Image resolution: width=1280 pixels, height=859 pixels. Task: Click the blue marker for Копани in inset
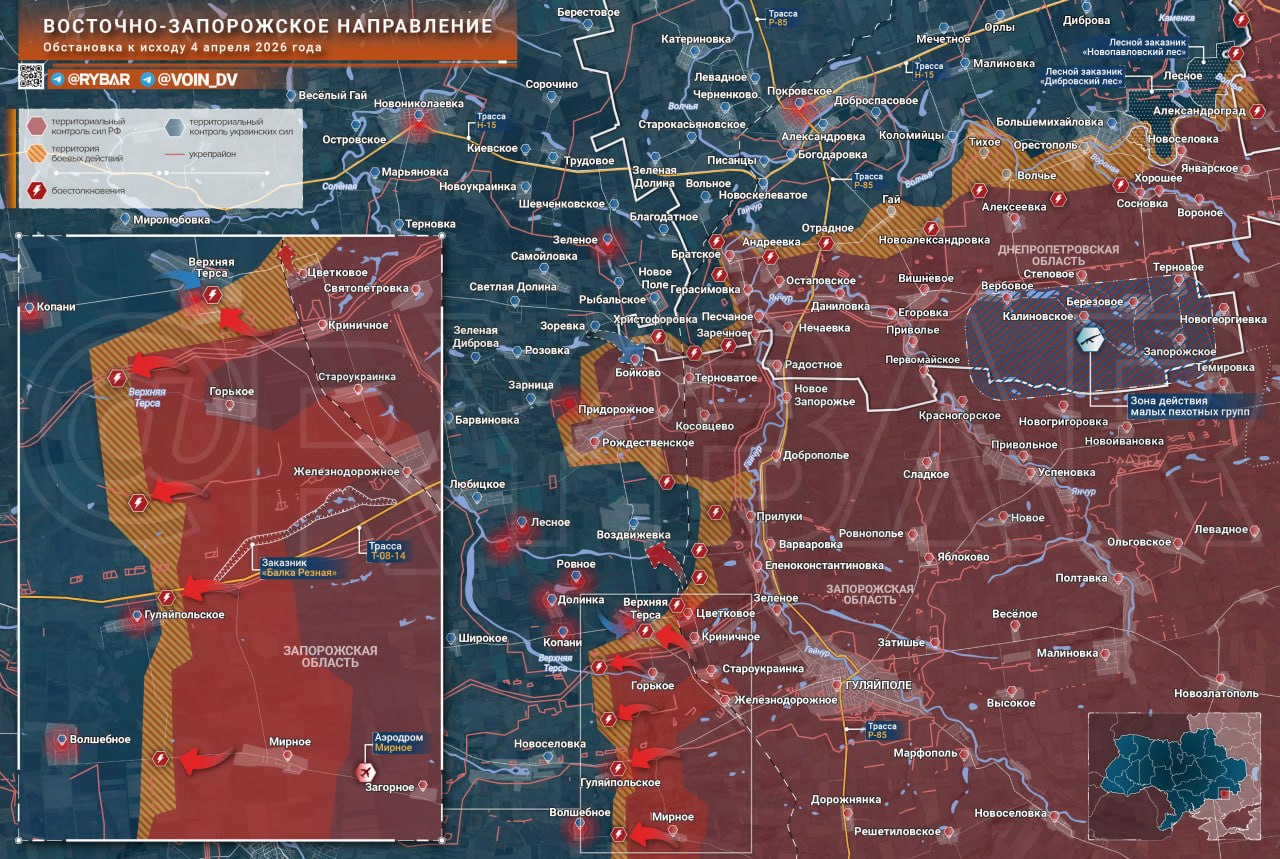(29, 307)
